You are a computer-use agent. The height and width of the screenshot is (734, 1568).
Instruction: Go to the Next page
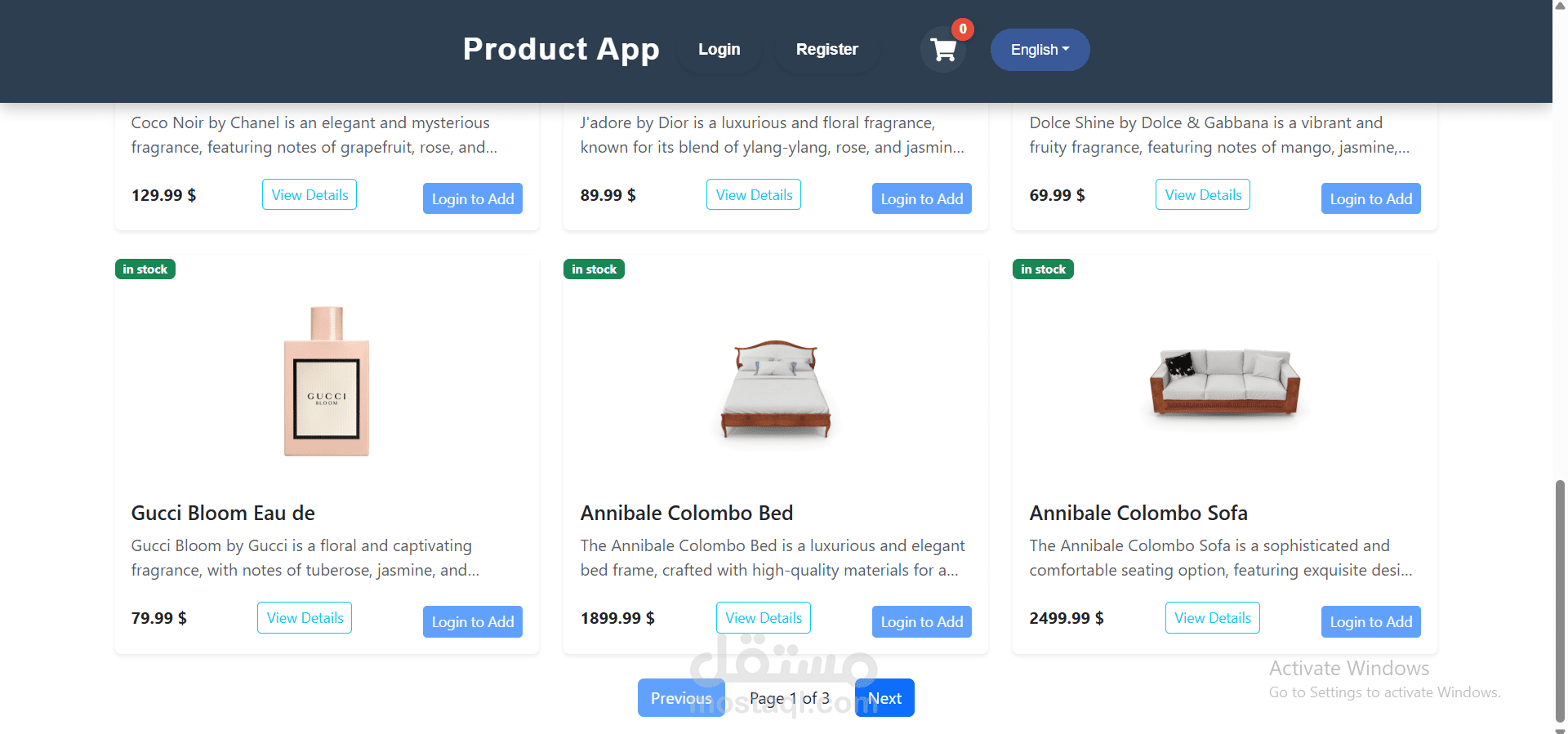tap(884, 698)
